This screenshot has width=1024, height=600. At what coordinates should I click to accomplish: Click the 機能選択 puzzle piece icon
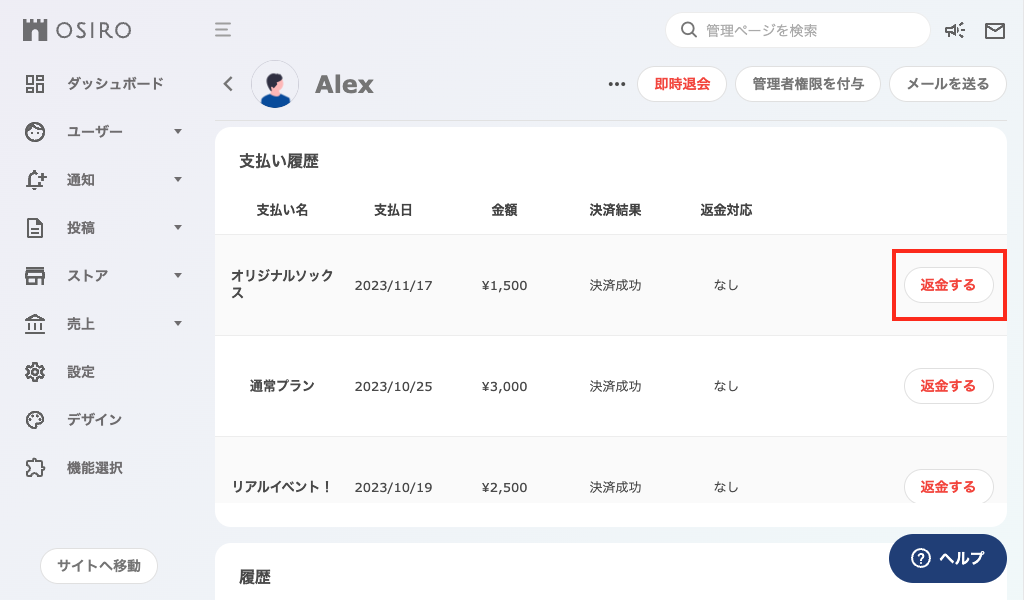click(35, 467)
